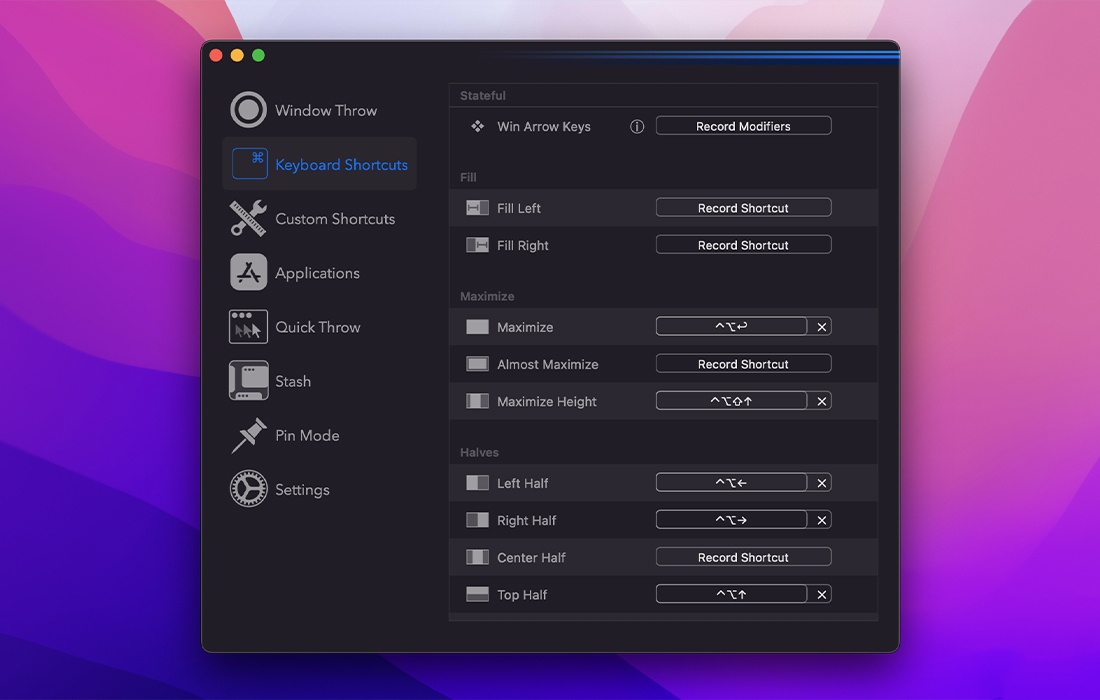Open the Applications App Store icon
1100x700 pixels.
(248, 272)
